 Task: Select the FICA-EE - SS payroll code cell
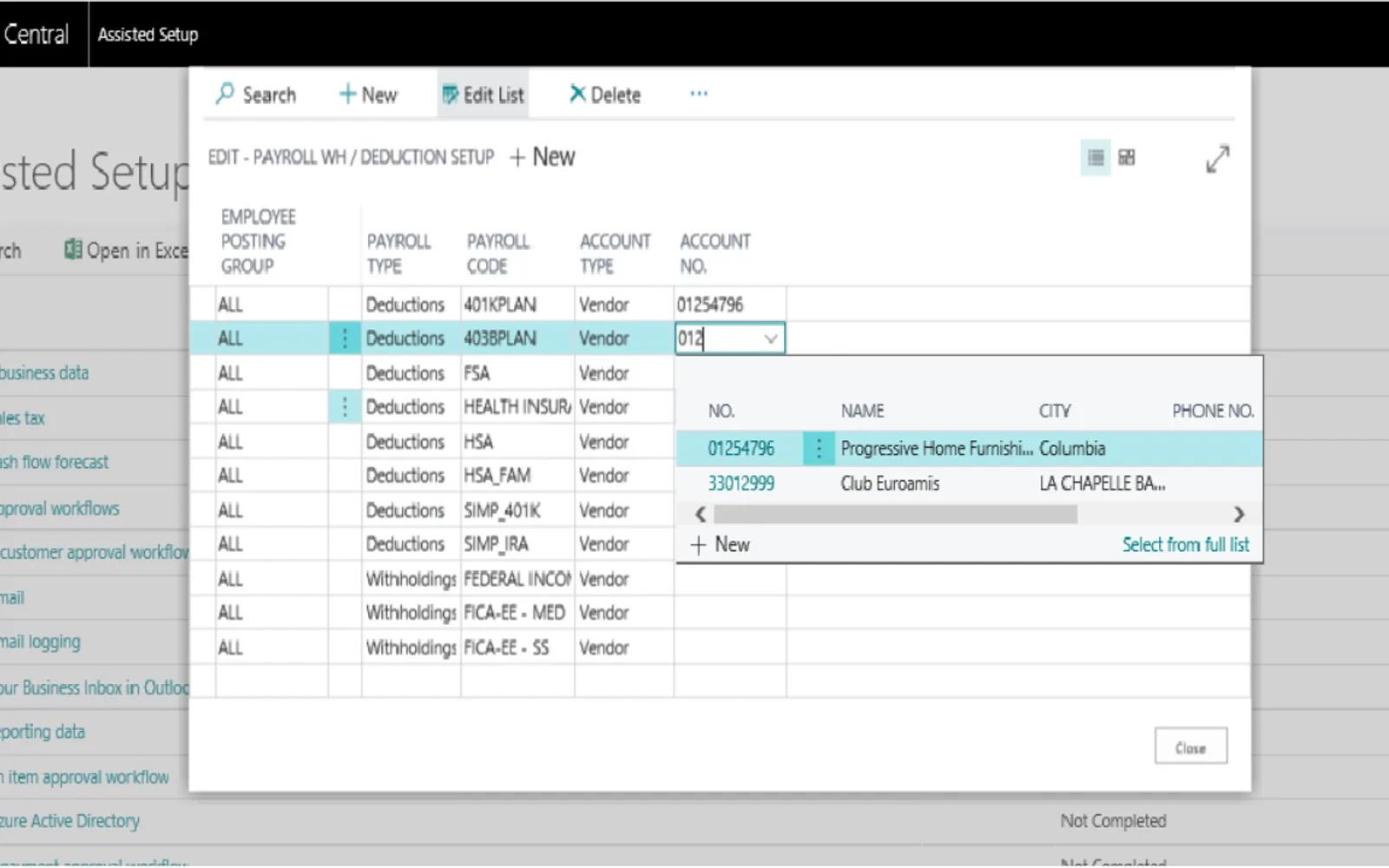[x=517, y=648]
